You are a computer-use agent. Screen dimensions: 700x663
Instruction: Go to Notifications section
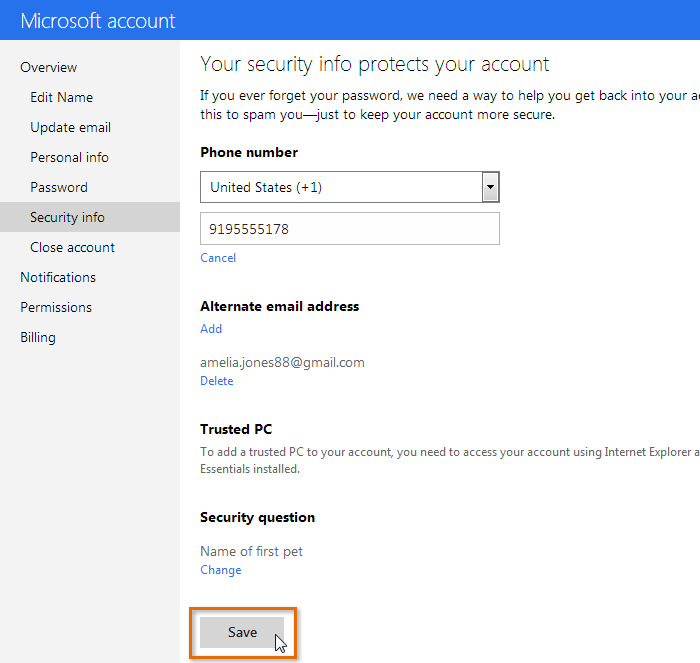coord(58,277)
